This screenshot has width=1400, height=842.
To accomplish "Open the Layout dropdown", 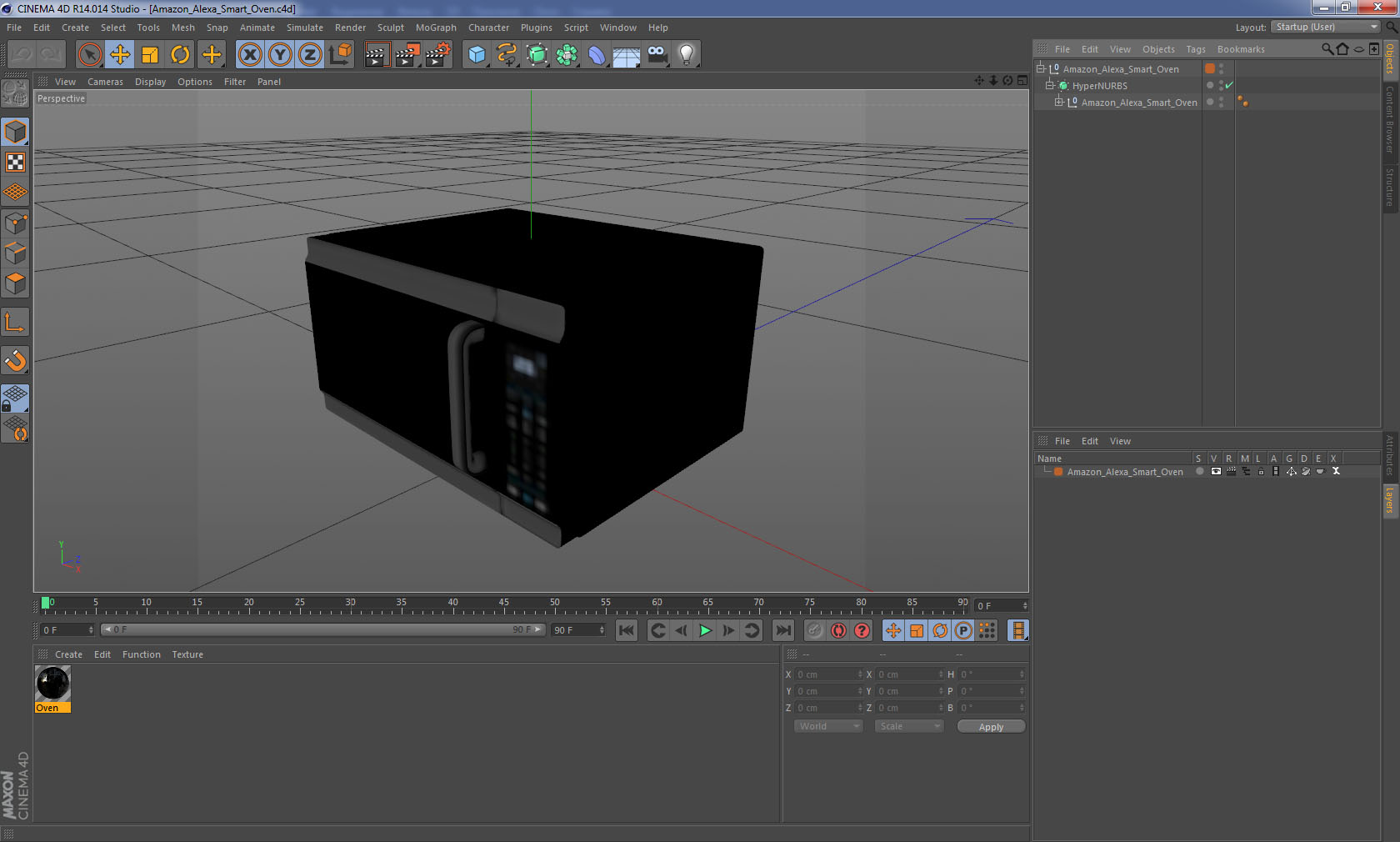I will pyautogui.click(x=1326, y=28).
